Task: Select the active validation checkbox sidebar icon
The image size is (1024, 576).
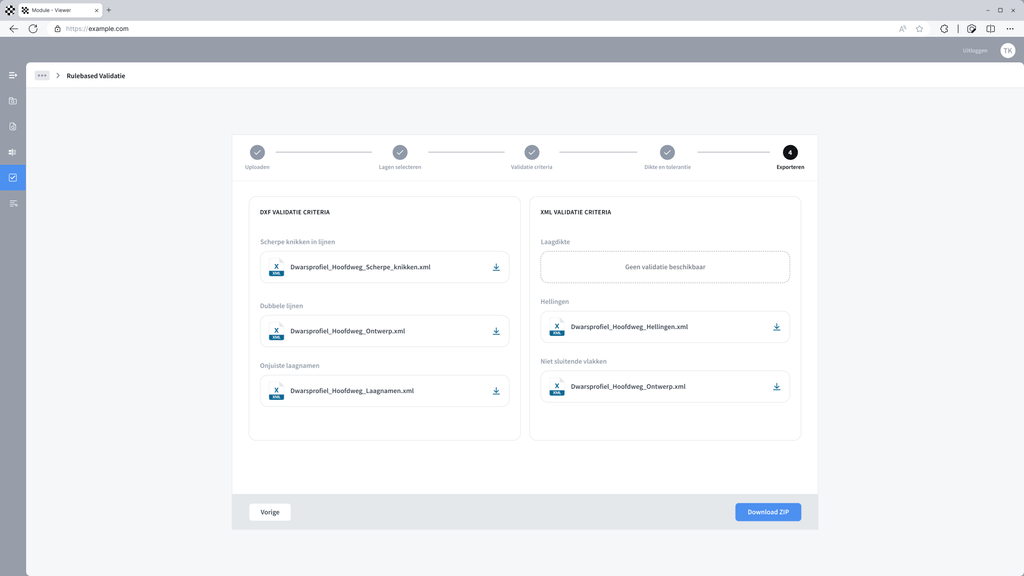Action: pos(12,178)
